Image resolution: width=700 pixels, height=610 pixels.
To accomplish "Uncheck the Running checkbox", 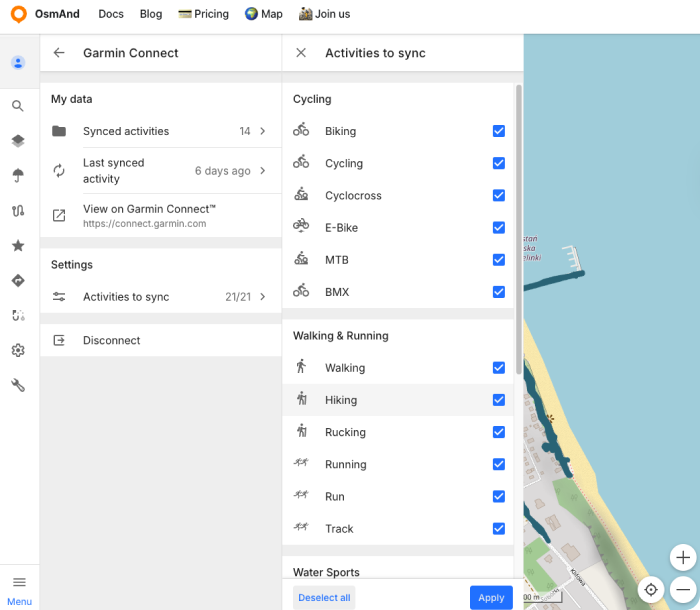I will 499,464.
